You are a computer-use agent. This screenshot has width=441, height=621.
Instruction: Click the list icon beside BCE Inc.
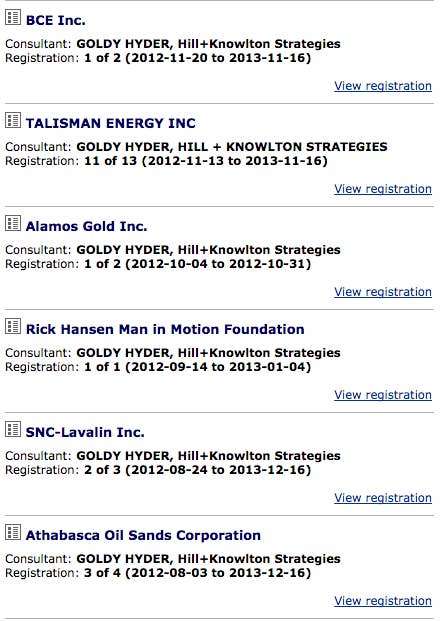pyautogui.click(x=13, y=17)
